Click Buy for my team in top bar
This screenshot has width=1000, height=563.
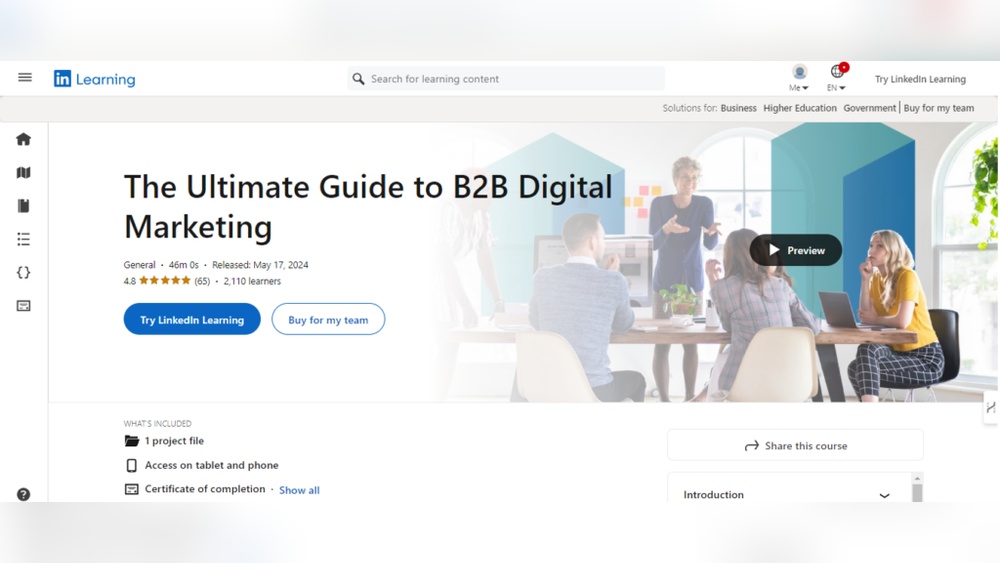[x=939, y=108]
